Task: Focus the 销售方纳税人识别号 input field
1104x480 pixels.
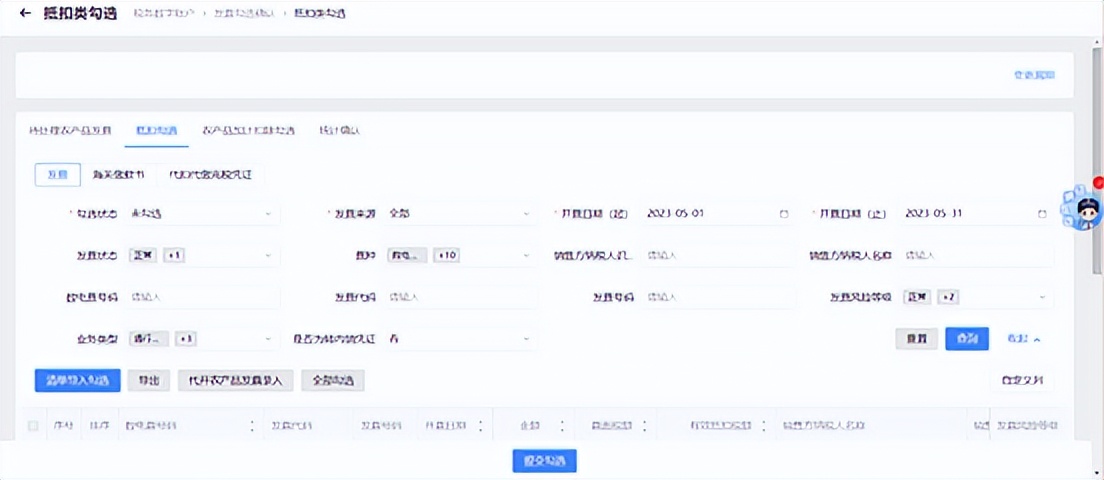Action: (719, 256)
